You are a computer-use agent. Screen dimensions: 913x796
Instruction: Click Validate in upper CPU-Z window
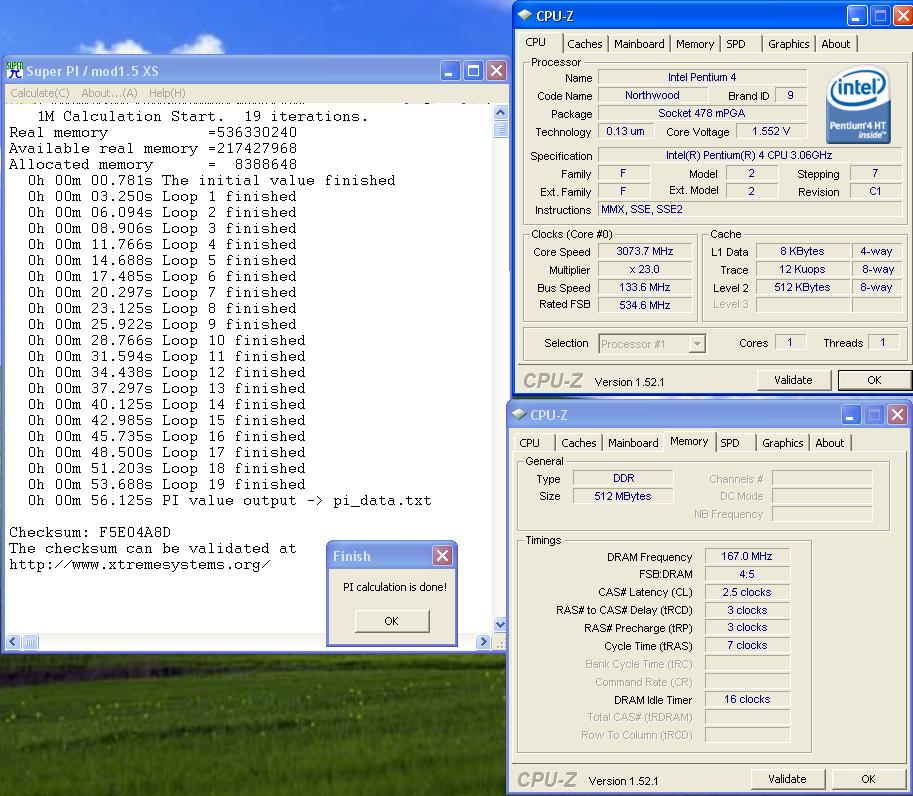coord(793,380)
